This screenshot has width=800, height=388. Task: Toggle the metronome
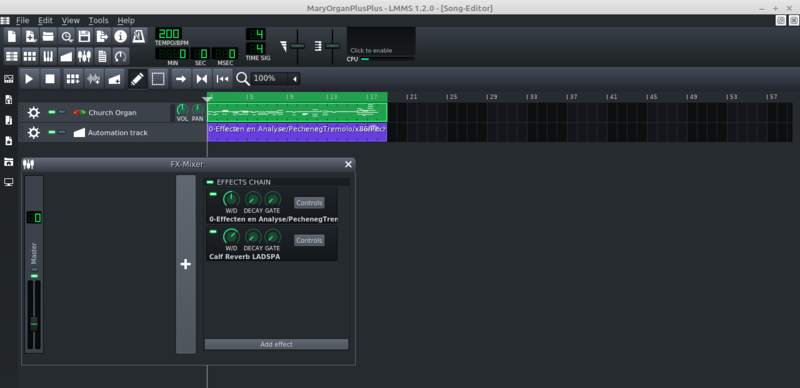pyautogui.click(x=138, y=36)
